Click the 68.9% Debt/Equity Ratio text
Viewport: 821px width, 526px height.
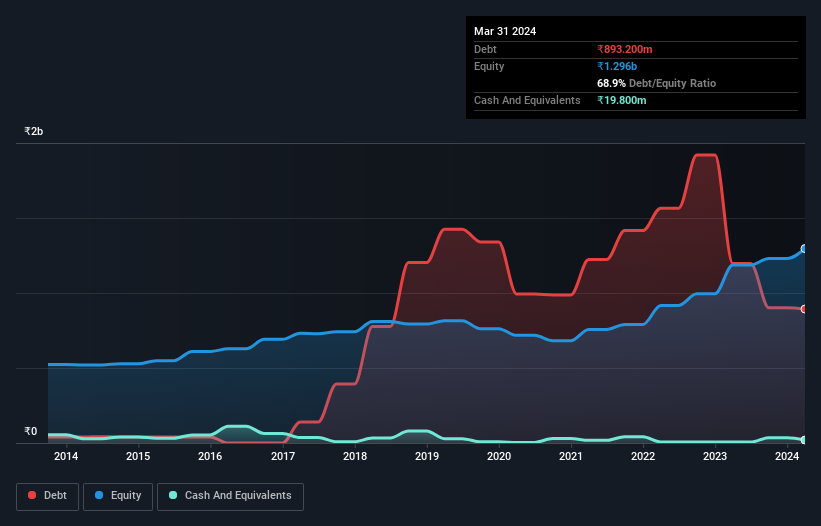pos(656,83)
